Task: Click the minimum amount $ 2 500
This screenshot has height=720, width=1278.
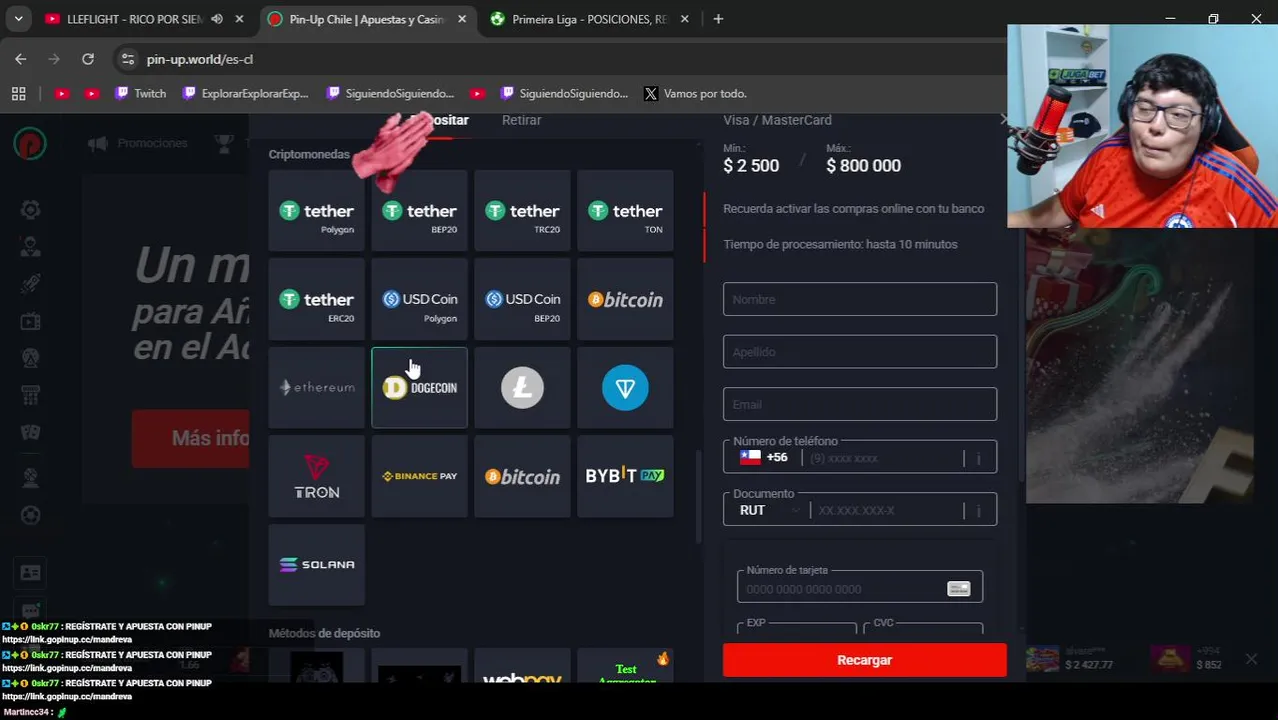Action: tap(751, 166)
